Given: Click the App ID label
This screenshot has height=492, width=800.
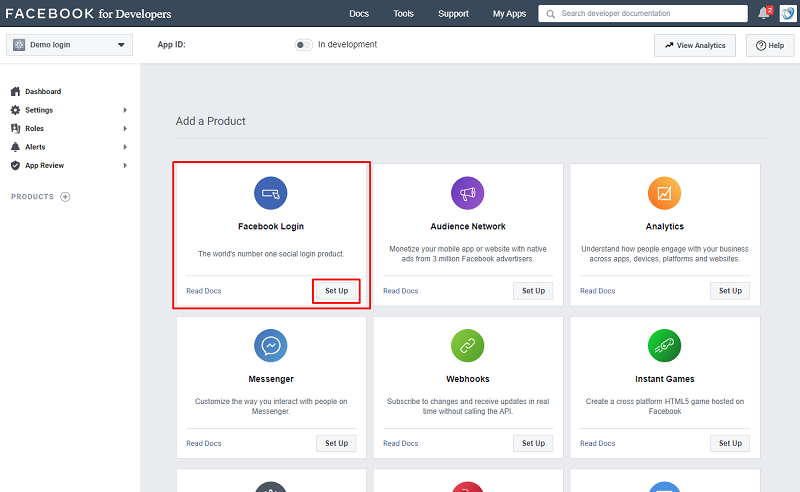Looking at the screenshot, I should coord(171,45).
